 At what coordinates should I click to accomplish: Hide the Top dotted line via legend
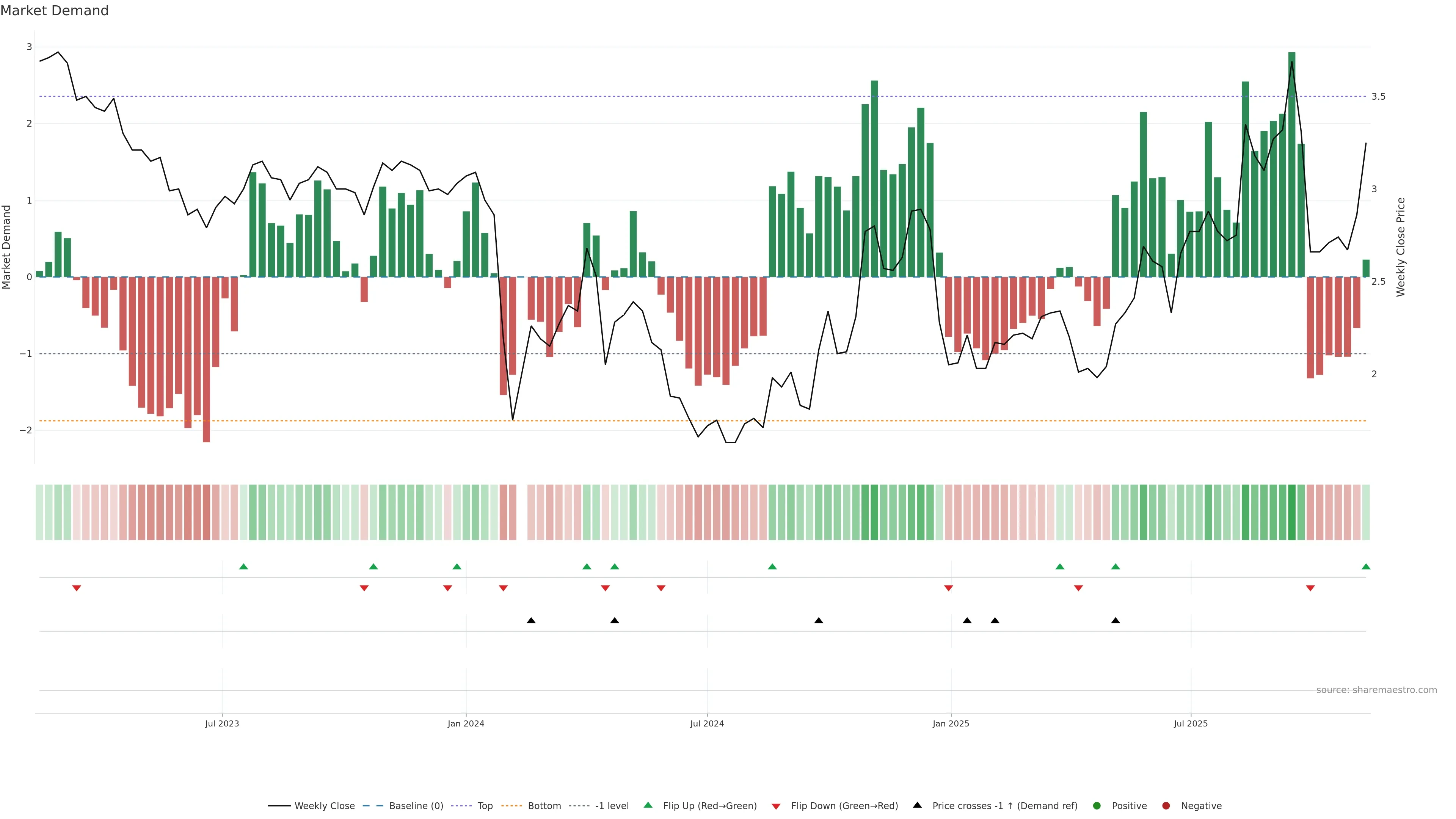click(x=485, y=805)
